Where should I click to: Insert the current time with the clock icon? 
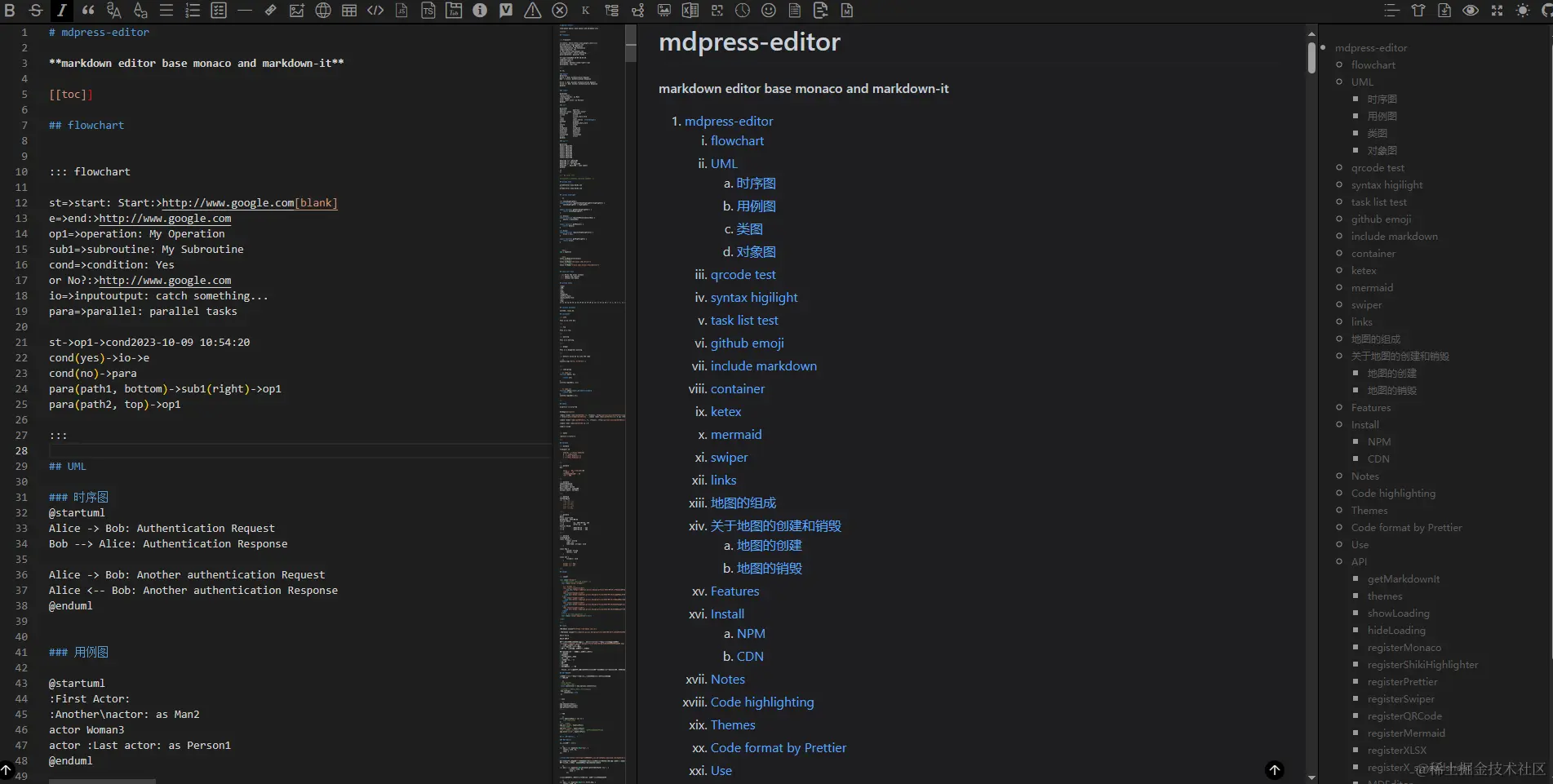click(x=743, y=11)
